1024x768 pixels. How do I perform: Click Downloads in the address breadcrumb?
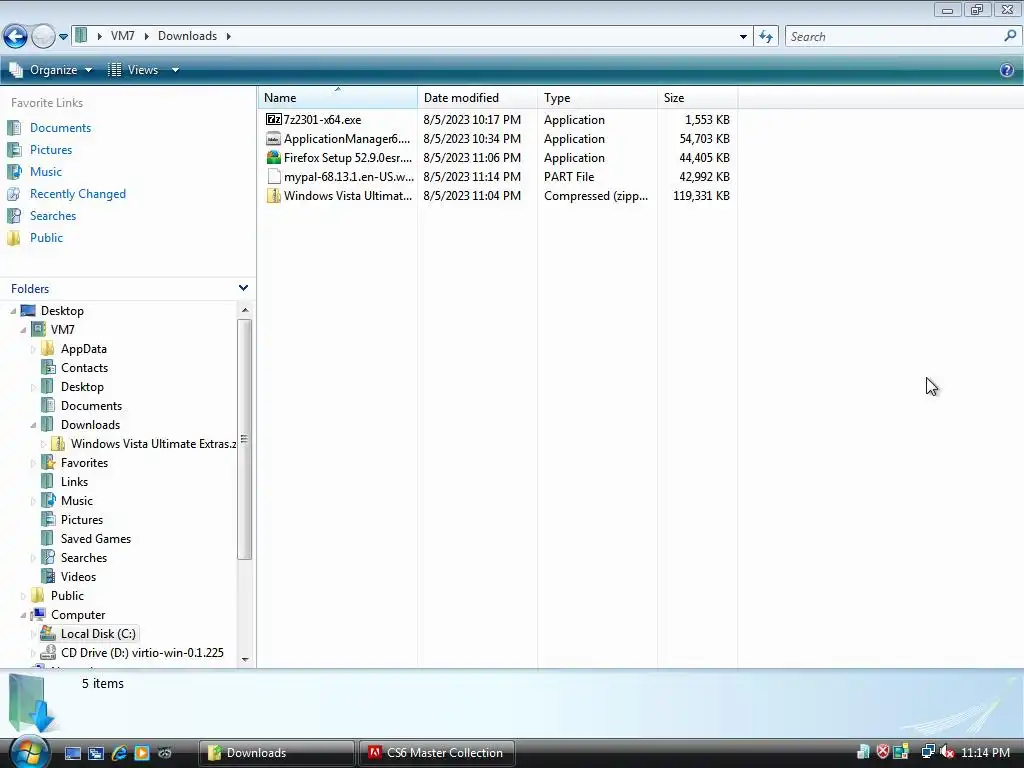tap(187, 36)
